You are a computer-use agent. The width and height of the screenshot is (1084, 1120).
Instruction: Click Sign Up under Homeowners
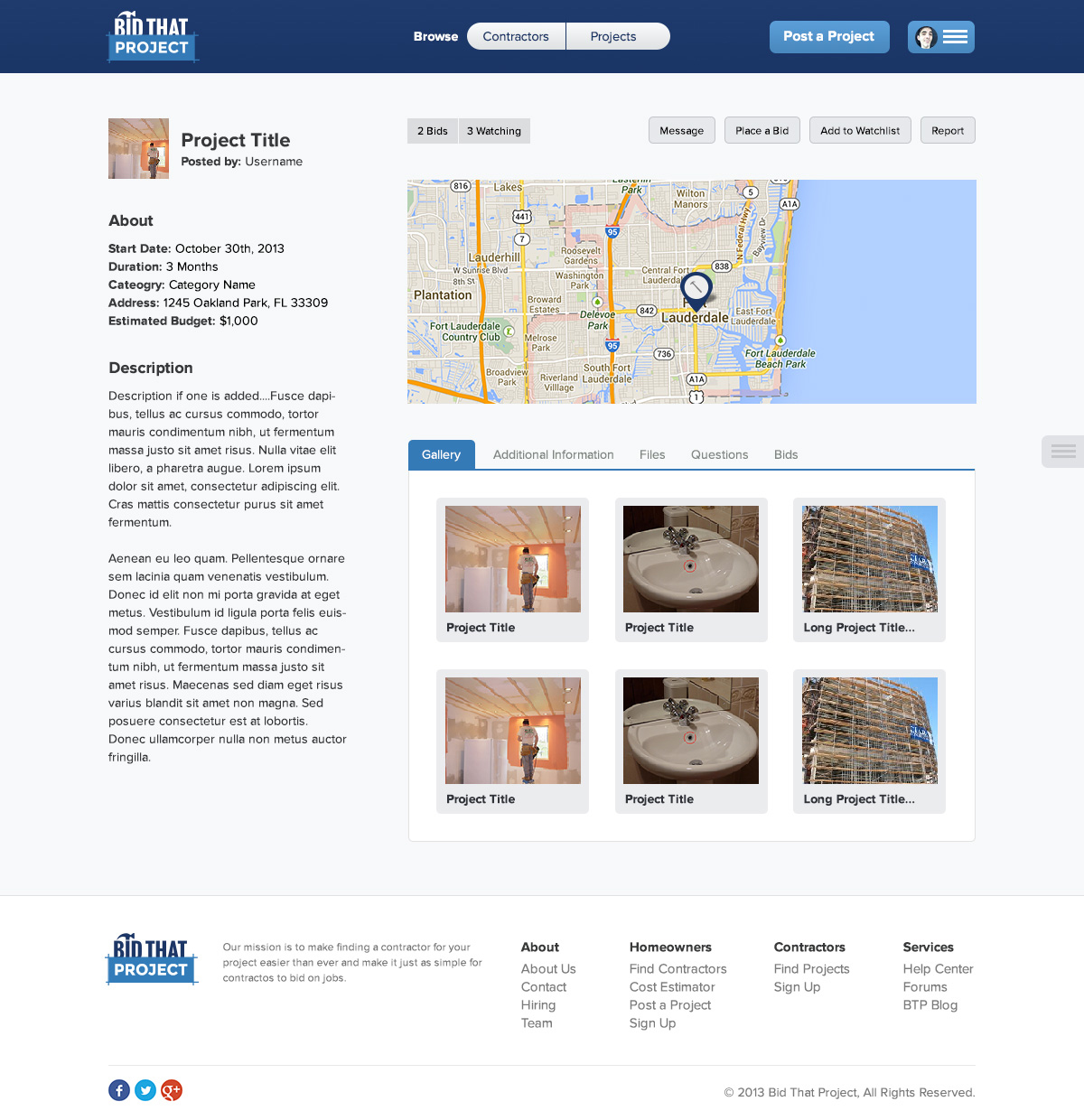coord(653,1023)
